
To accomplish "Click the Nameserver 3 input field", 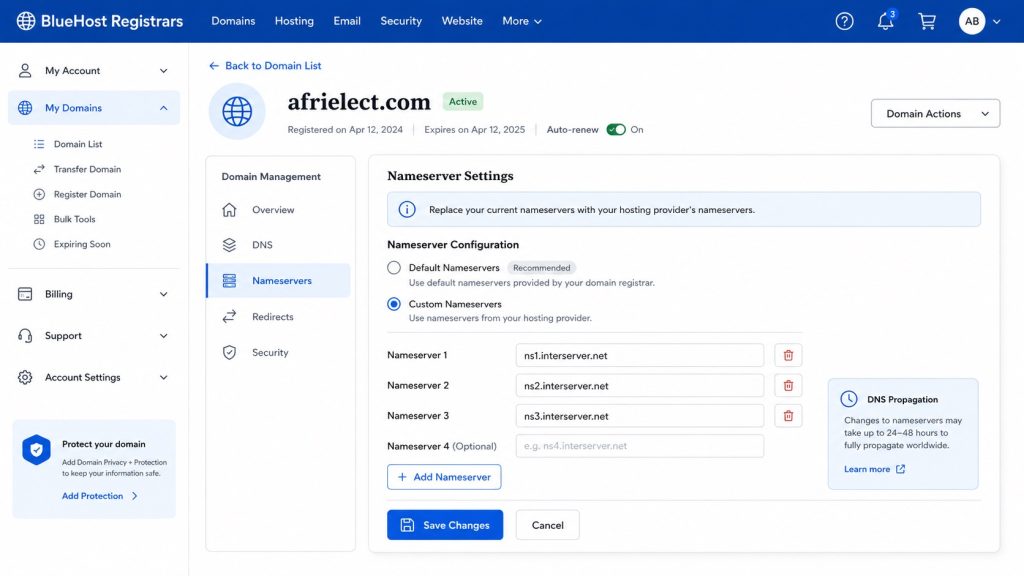I will click(x=640, y=416).
